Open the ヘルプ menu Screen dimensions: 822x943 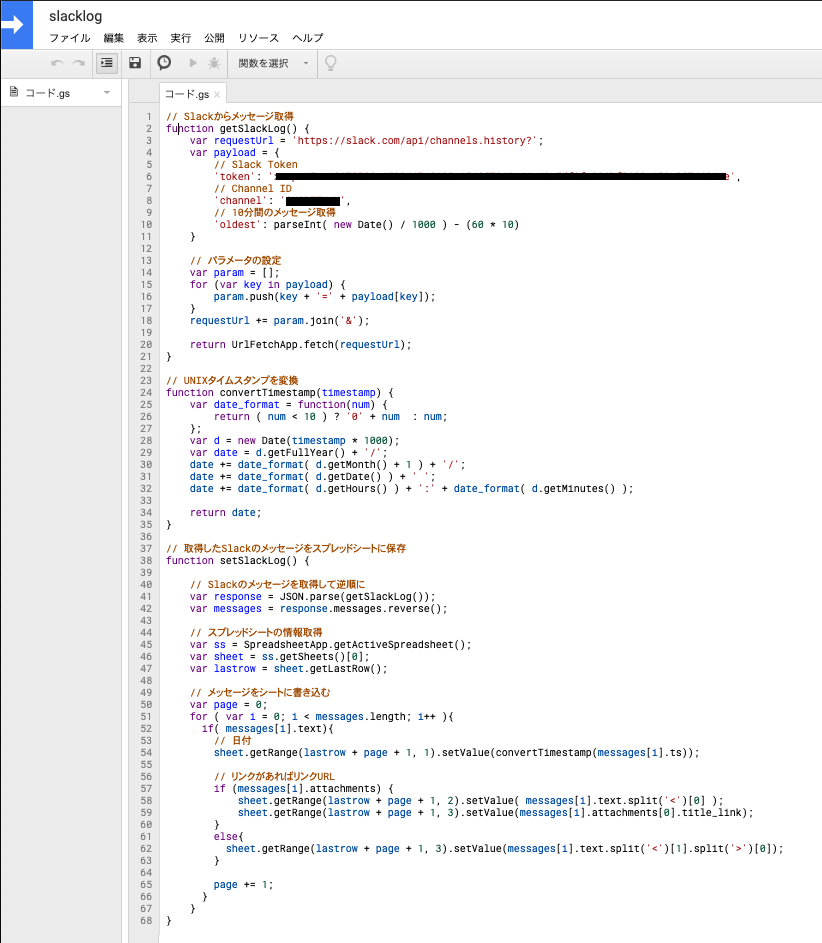tap(308, 38)
